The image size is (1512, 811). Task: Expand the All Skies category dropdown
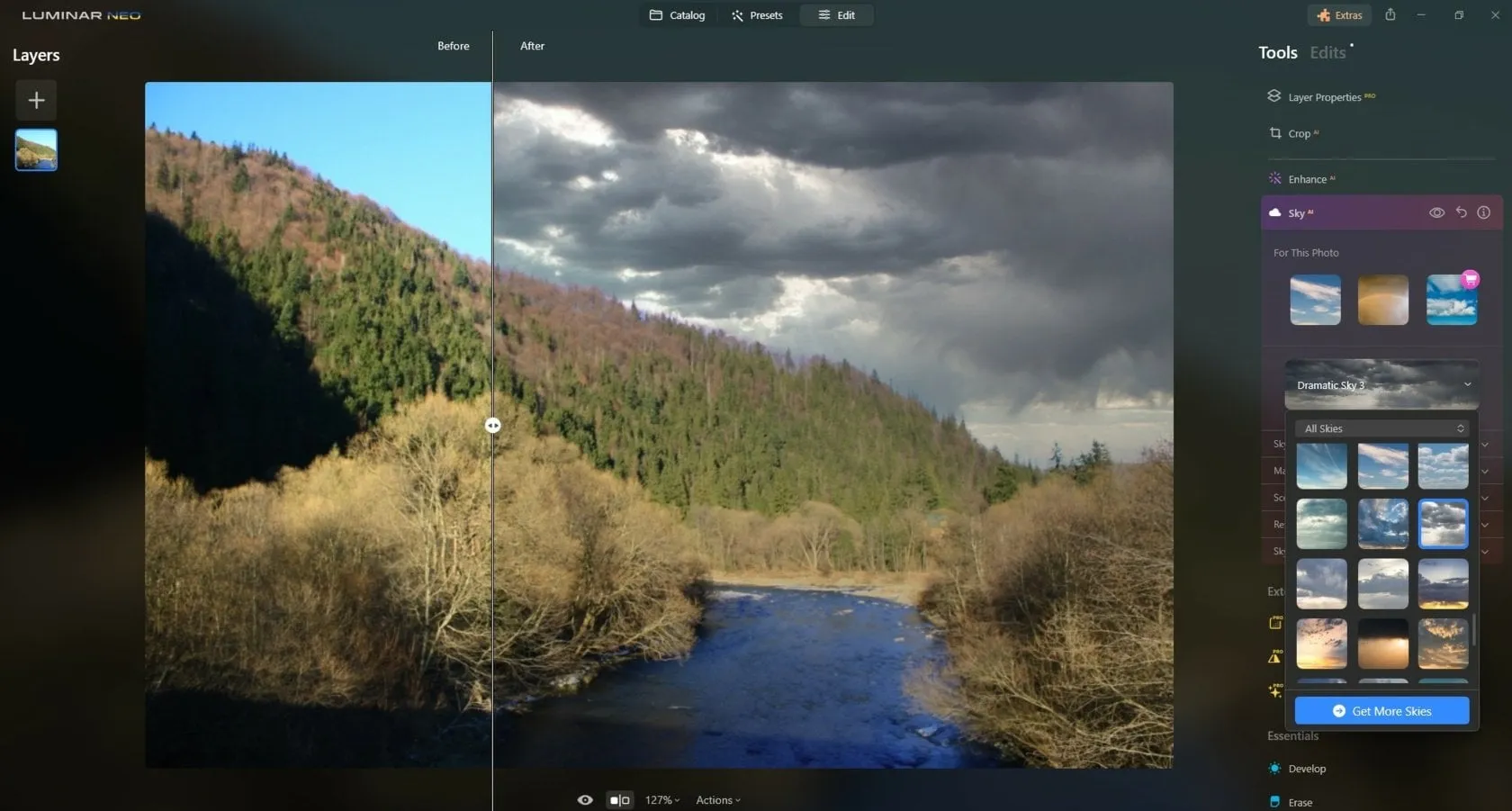click(1381, 429)
